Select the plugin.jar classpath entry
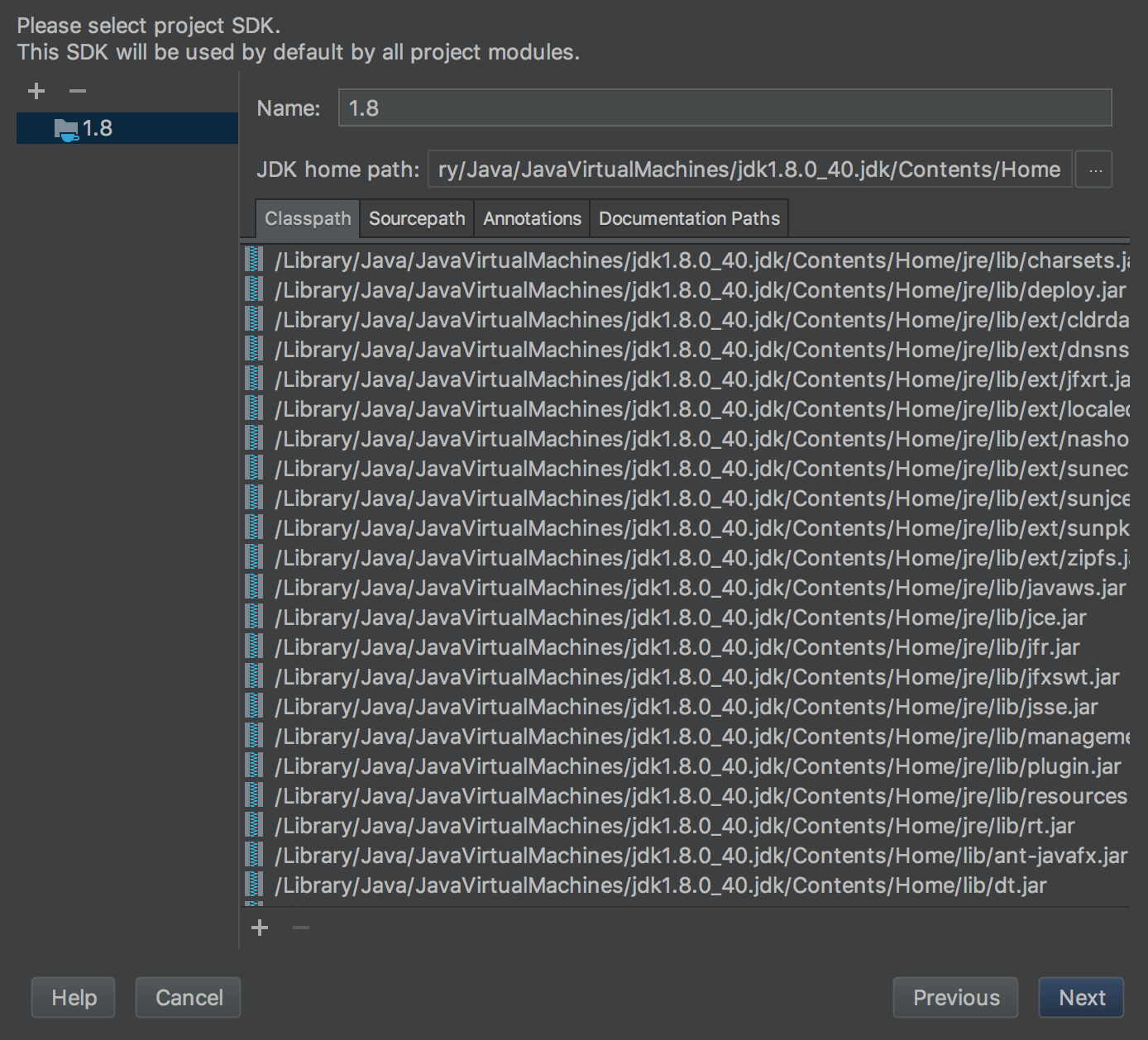Screen dimensions: 1148x1040 [662, 766]
